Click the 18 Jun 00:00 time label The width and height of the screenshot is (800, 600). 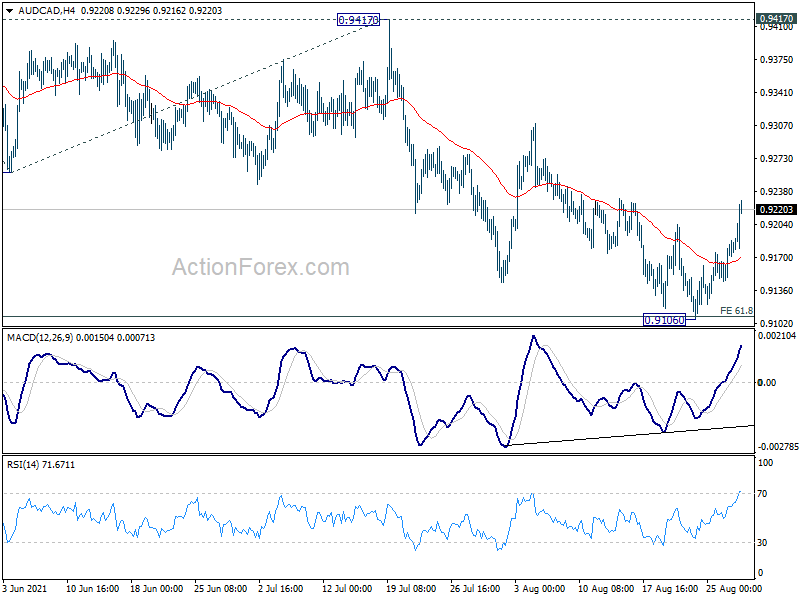(157, 589)
